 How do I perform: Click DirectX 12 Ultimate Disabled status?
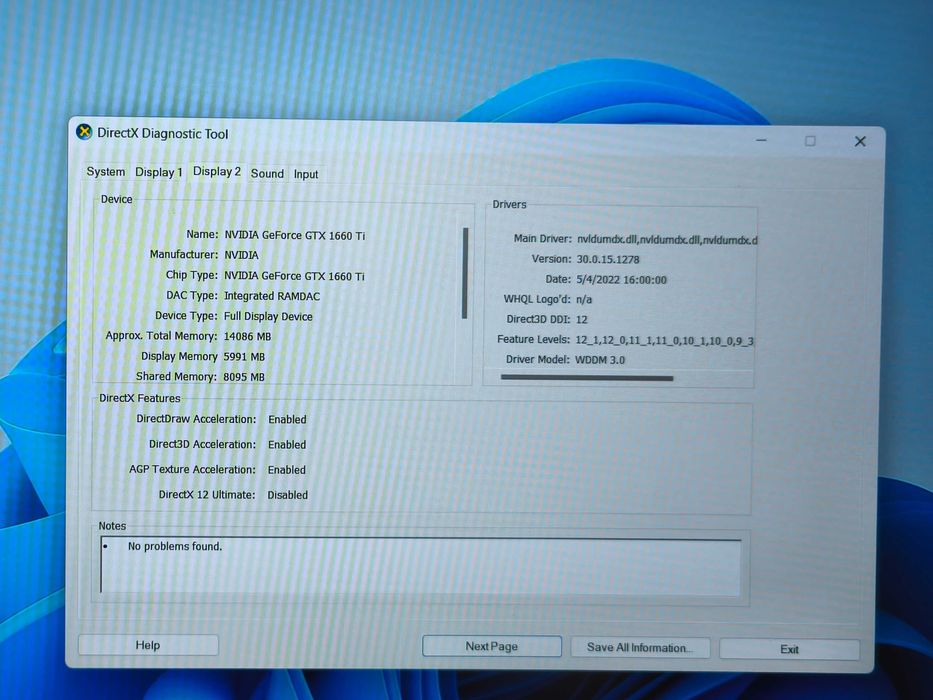[287, 495]
